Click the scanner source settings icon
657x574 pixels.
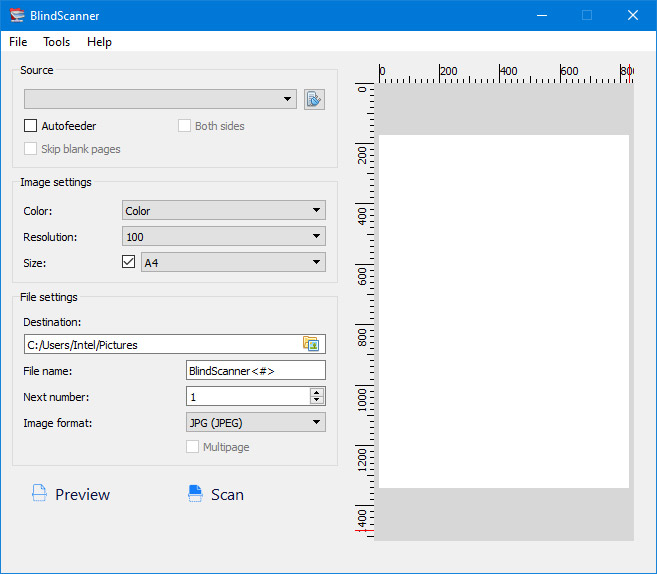(315, 99)
